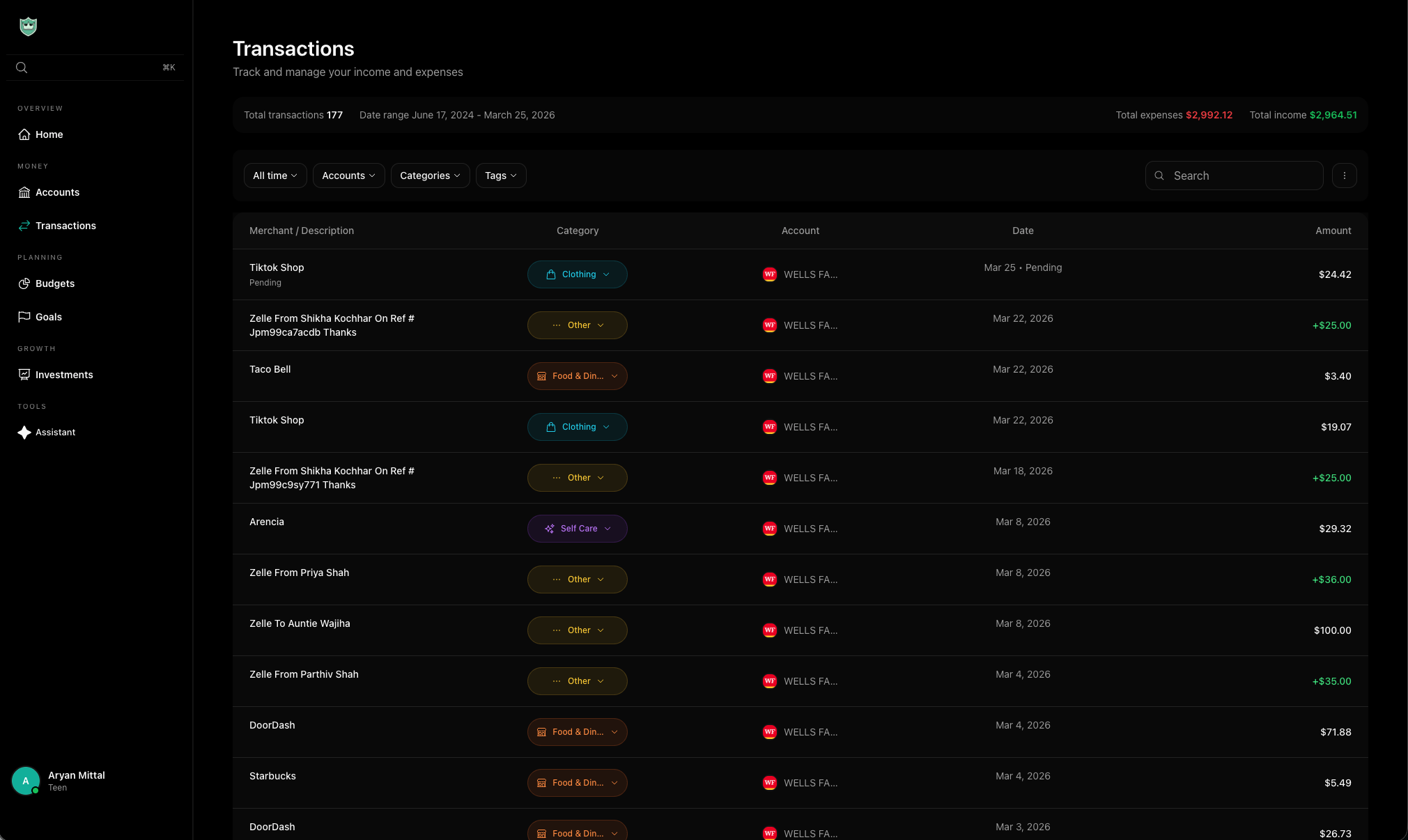1408x840 pixels.
Task: Click the Accounts bank building icon
Action: [24, 192]
